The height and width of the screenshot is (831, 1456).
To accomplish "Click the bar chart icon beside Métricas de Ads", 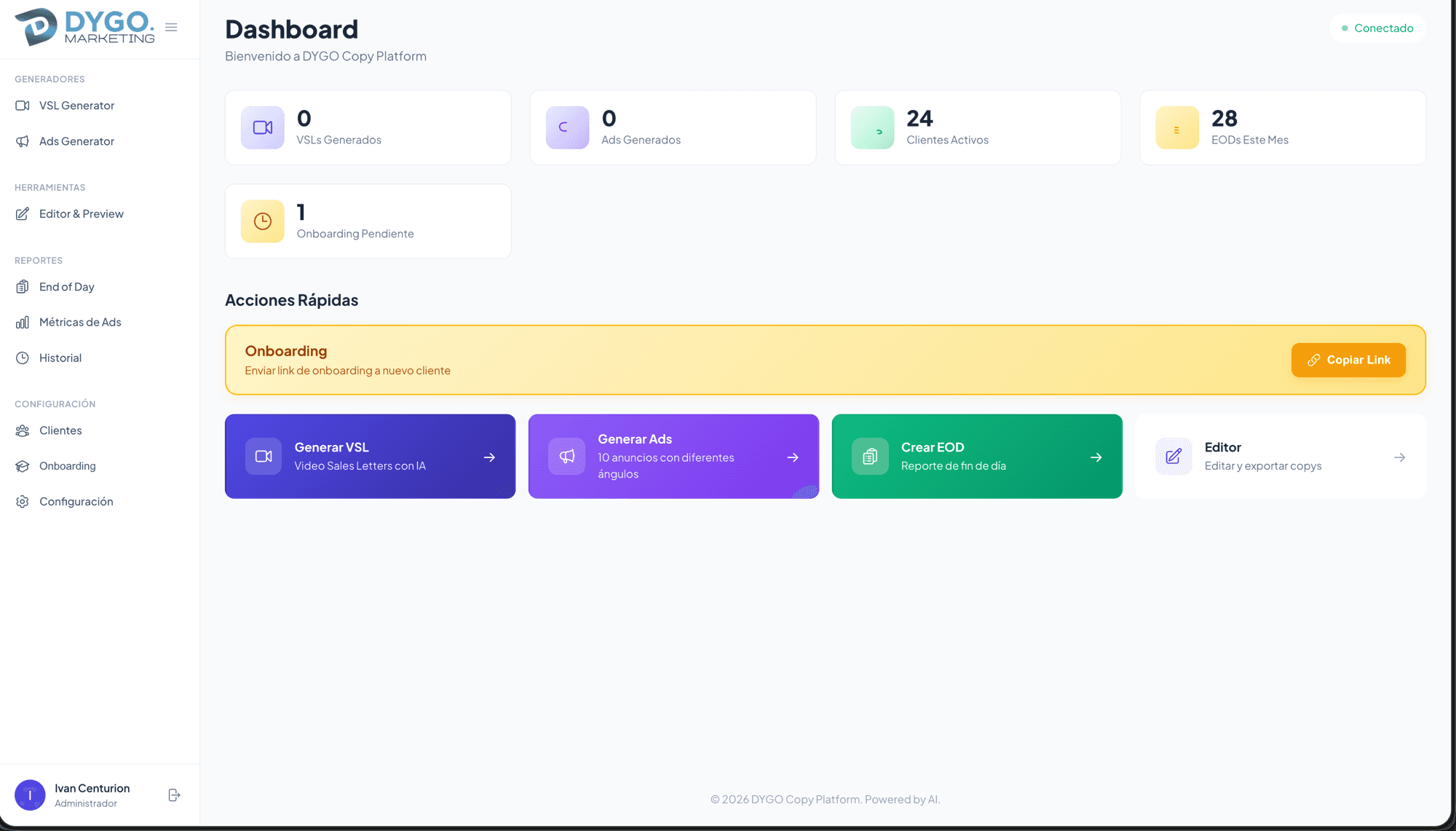I will 23,322.
